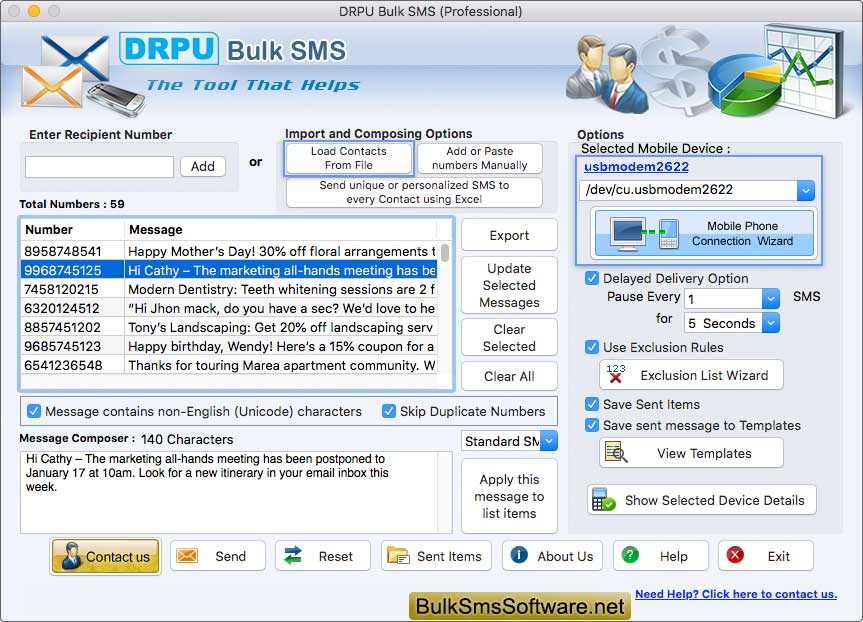Select row with number 9968745125
This screenshot has height=622, width=863.
point(229,270)
